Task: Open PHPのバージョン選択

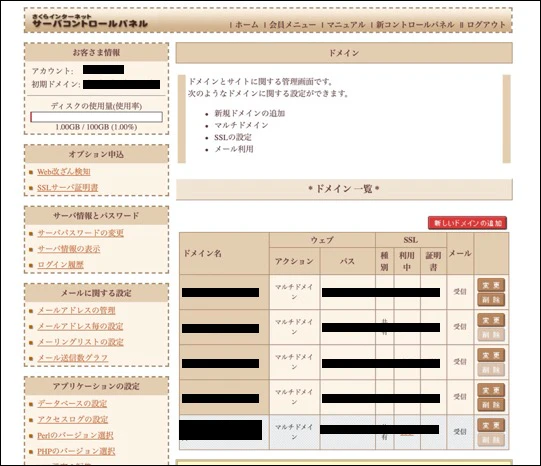Action: [x=76, y=451]
